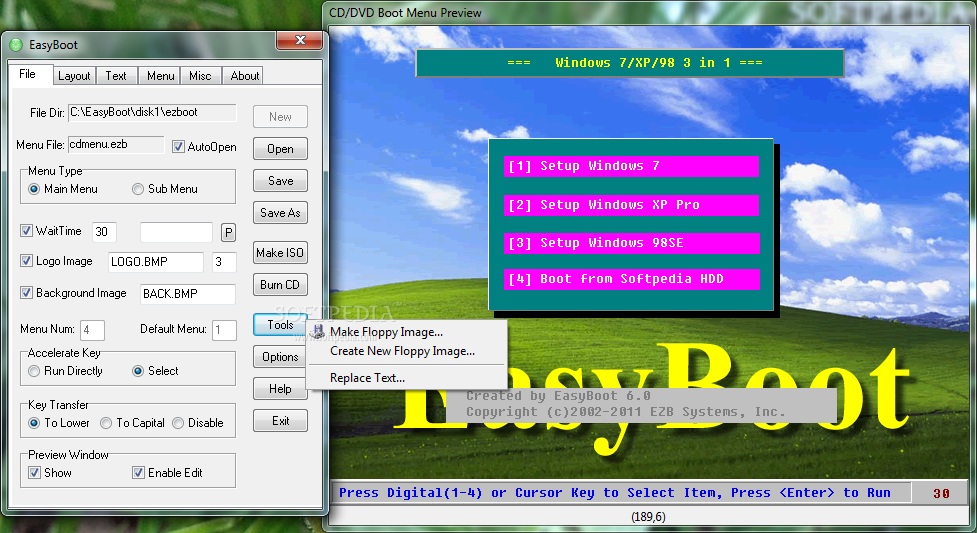Click the Burn CD button
Screen dimensions: 977x533
coord(280,284)
